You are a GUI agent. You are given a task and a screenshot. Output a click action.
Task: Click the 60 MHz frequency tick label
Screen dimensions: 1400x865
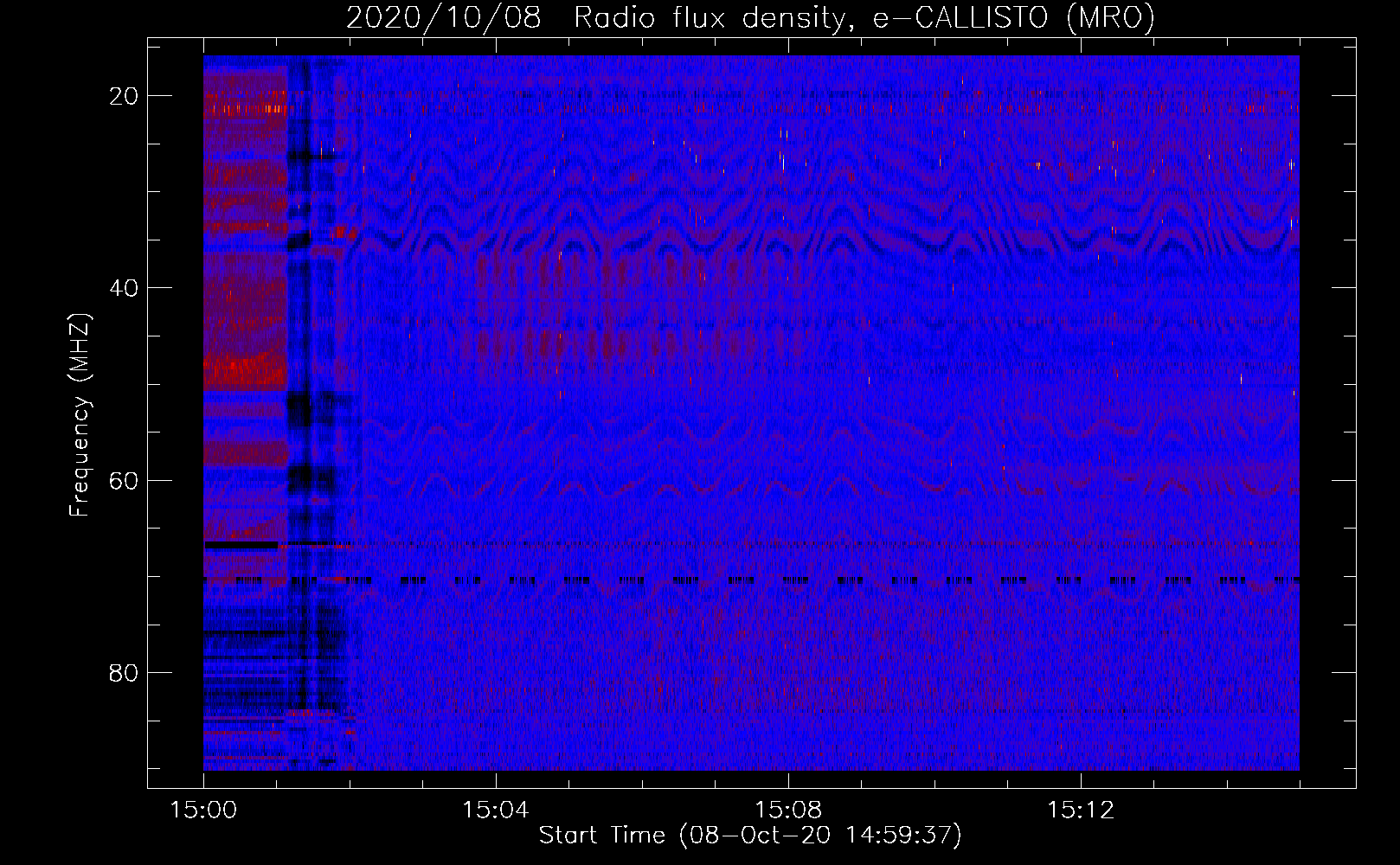124,480
